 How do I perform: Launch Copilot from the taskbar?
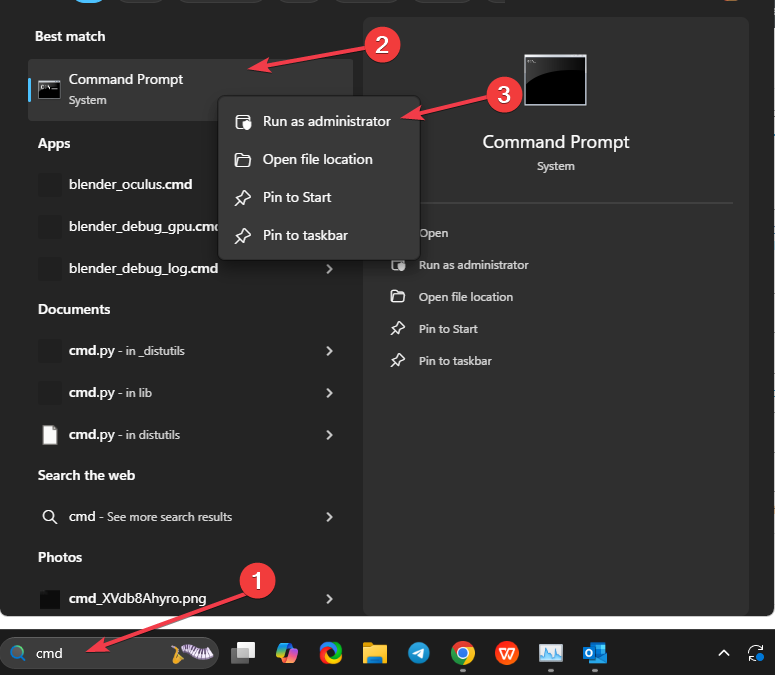[287, 653]
